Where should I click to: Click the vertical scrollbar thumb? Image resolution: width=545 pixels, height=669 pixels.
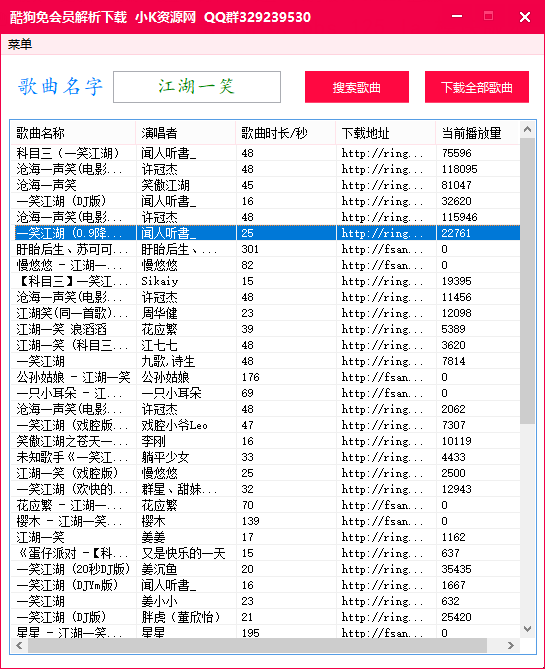point(528,280)
